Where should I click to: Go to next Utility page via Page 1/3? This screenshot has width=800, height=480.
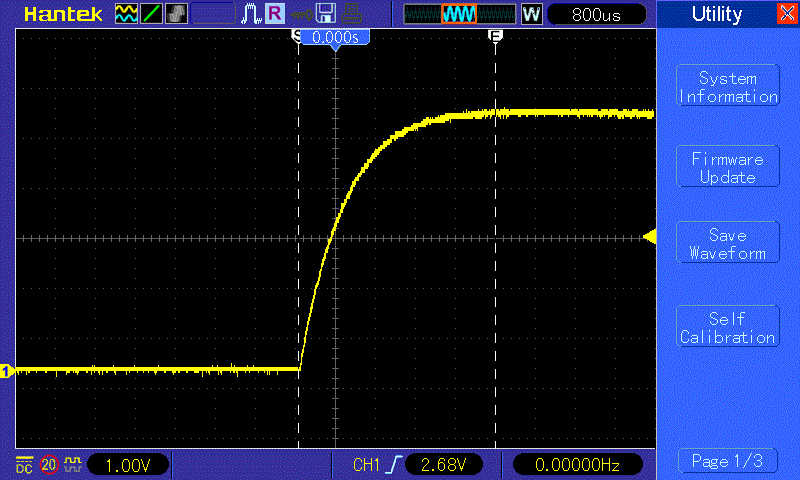[x=727, y=461]
